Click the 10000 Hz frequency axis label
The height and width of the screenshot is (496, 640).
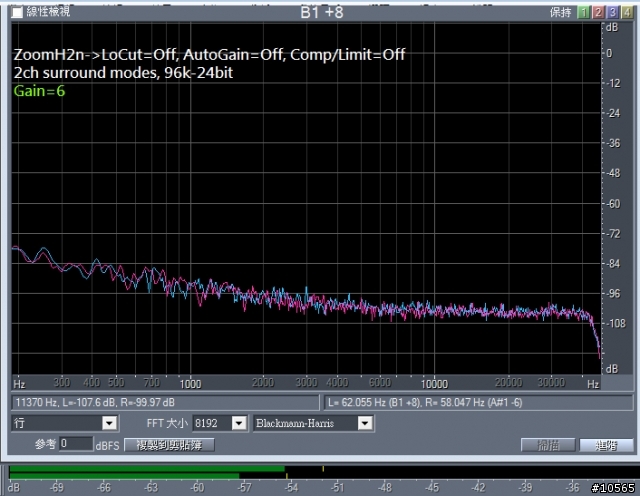[434, 384]
